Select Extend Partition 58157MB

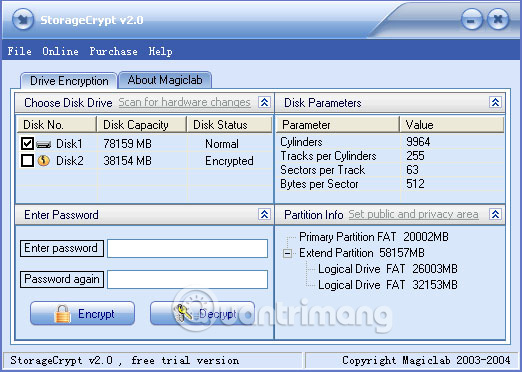pyautogui.click(x=362, y=253)
